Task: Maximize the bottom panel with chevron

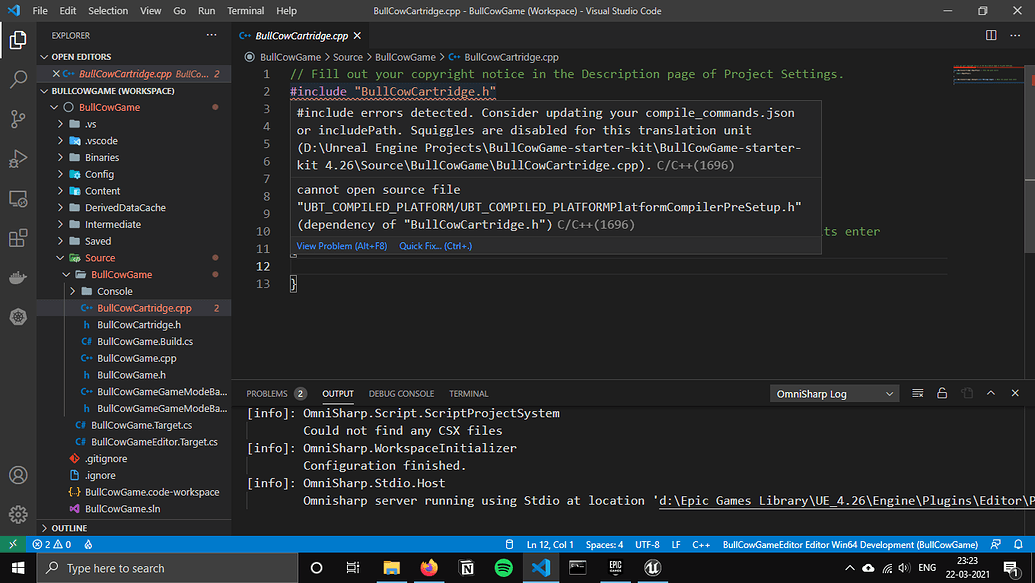Action: [x=990, y=393]
